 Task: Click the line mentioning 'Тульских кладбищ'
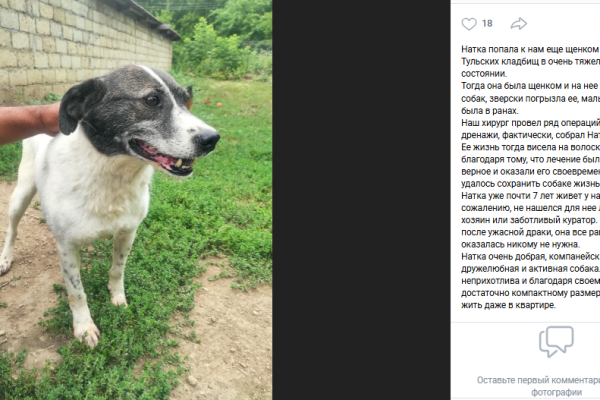tap(530, 62)
